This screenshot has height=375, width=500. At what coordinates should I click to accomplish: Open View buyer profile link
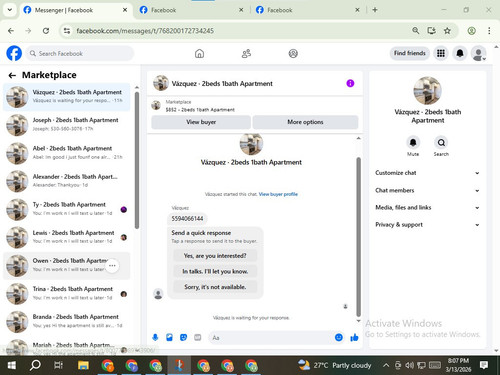pos(278,194)
